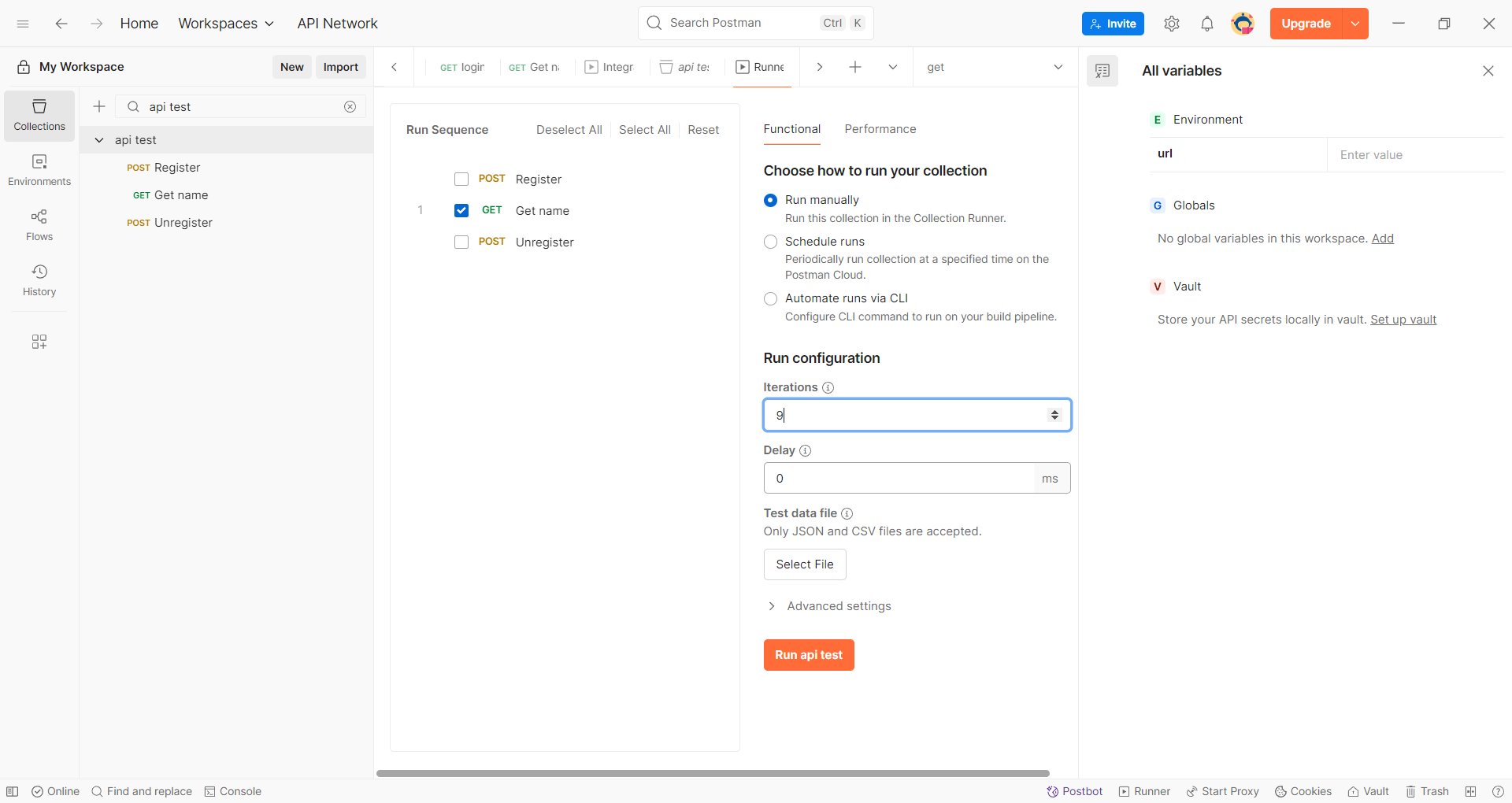Open Runner from status bar

click(x=1145, y=791)
